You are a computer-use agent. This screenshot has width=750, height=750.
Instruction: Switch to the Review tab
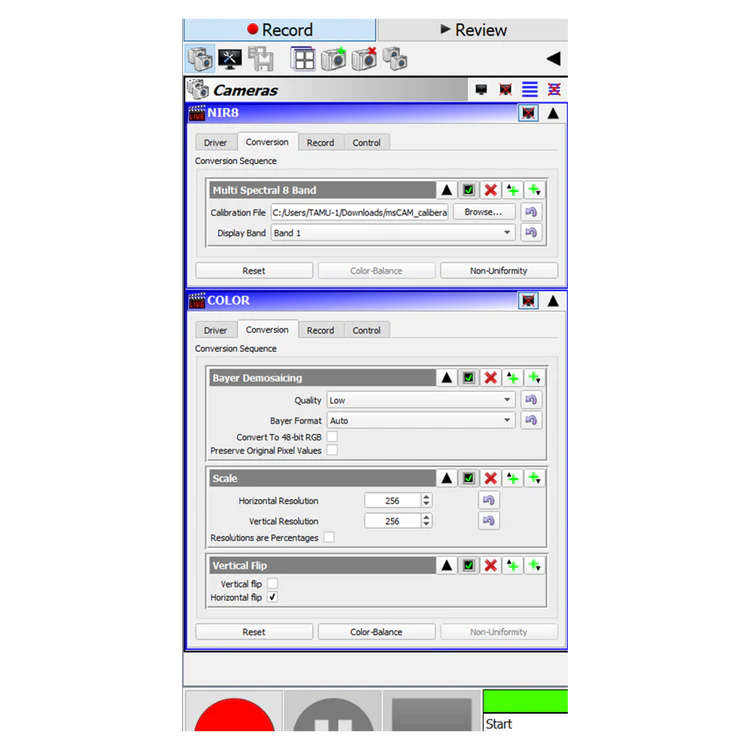pos(473,30)
